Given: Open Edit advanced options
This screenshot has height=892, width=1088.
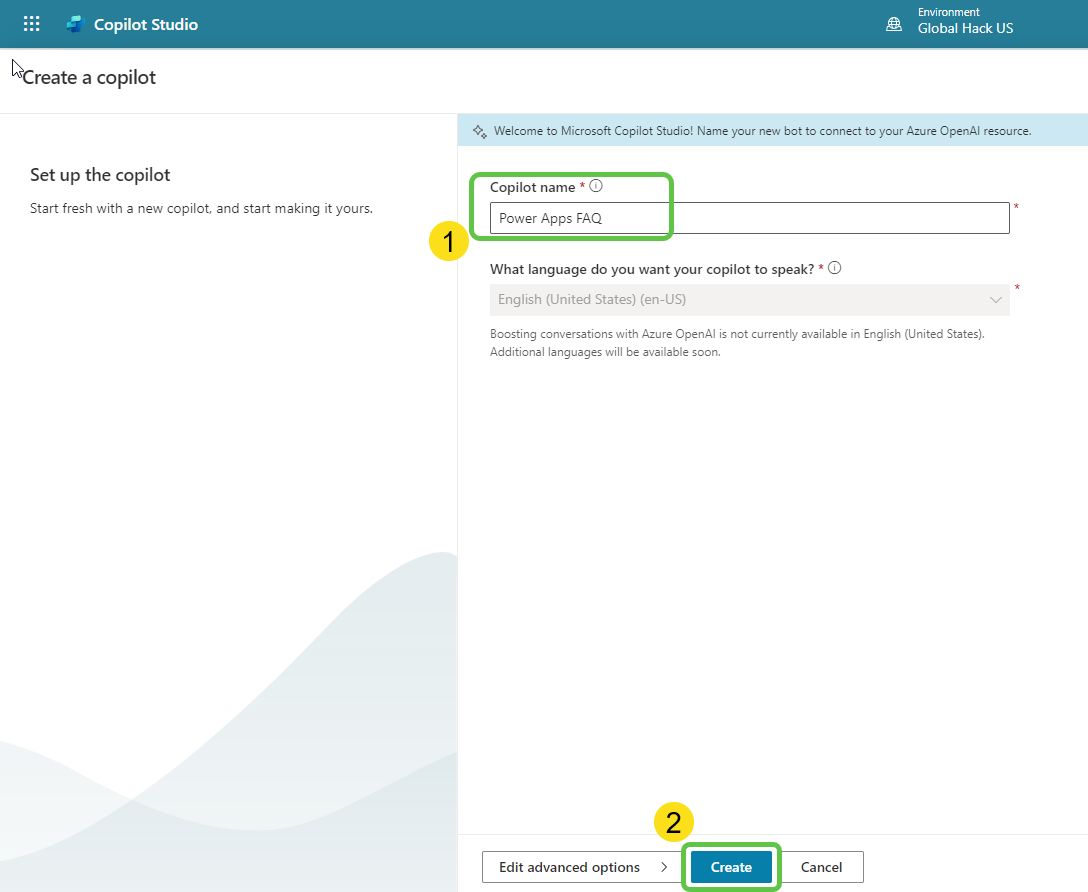Looking at the screenshot, I should pyautogui.click(x=570, y=867).
